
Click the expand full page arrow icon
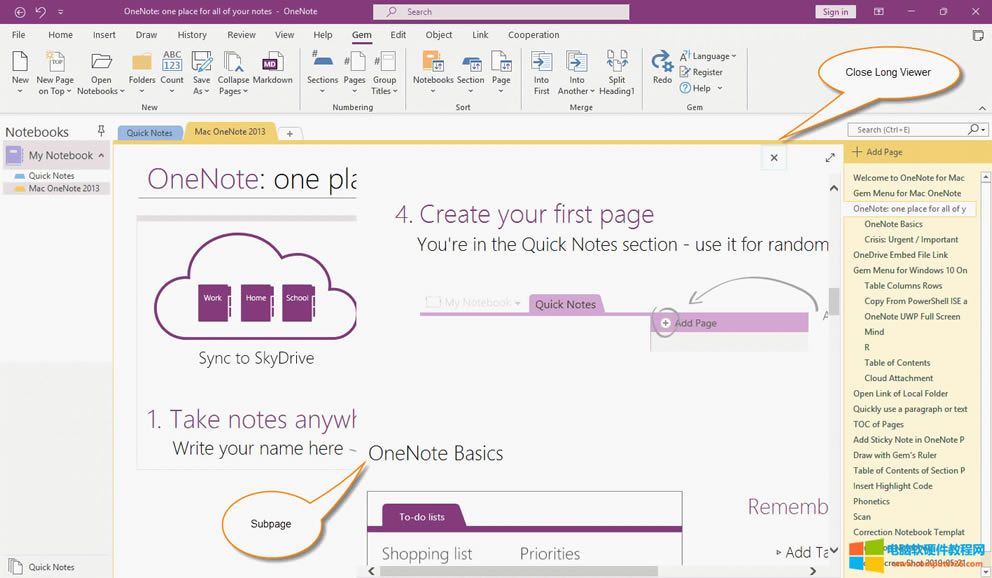(x=829, y=158)
